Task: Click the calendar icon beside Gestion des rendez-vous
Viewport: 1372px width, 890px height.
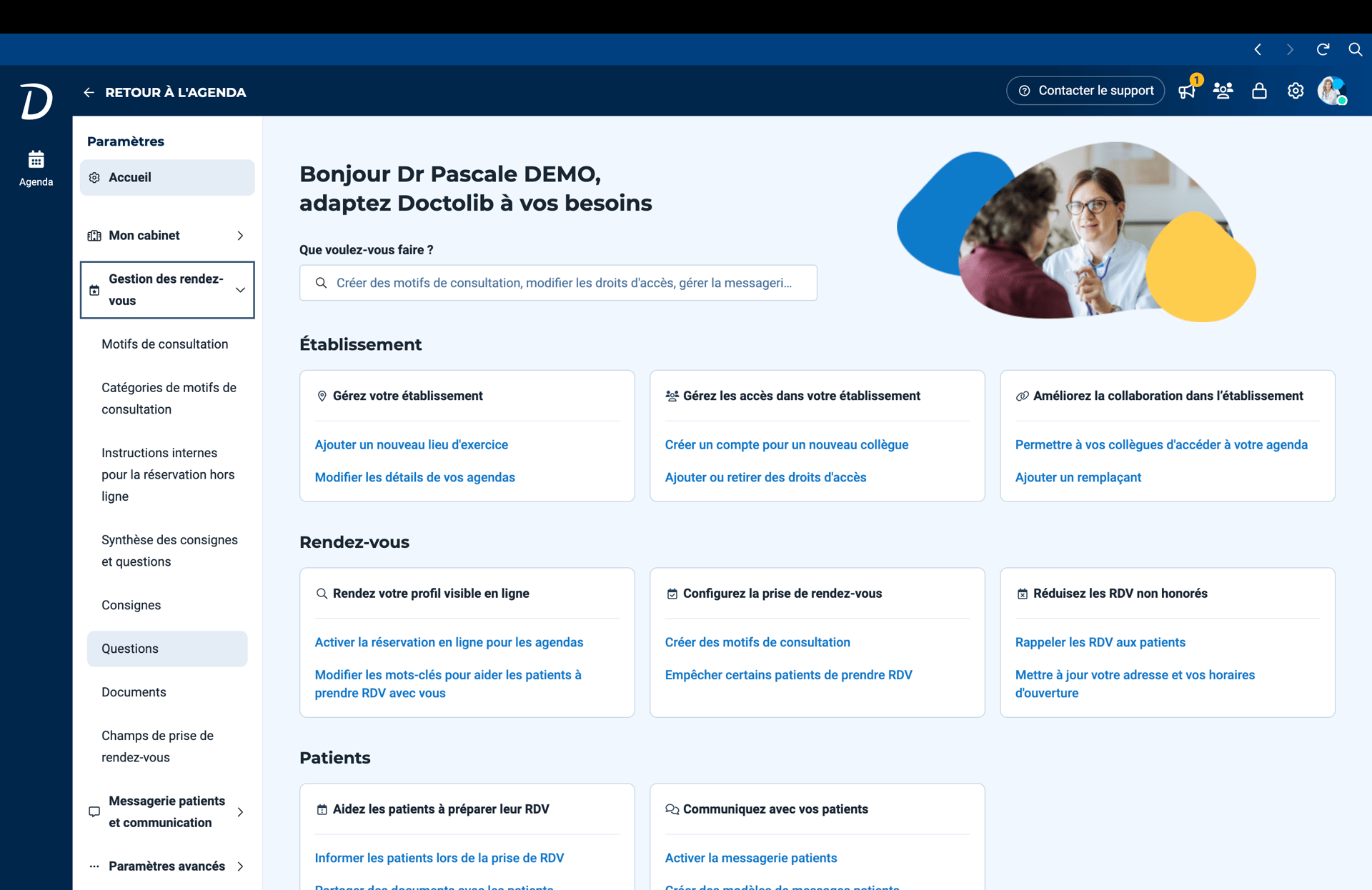Action: pos(94,290)
